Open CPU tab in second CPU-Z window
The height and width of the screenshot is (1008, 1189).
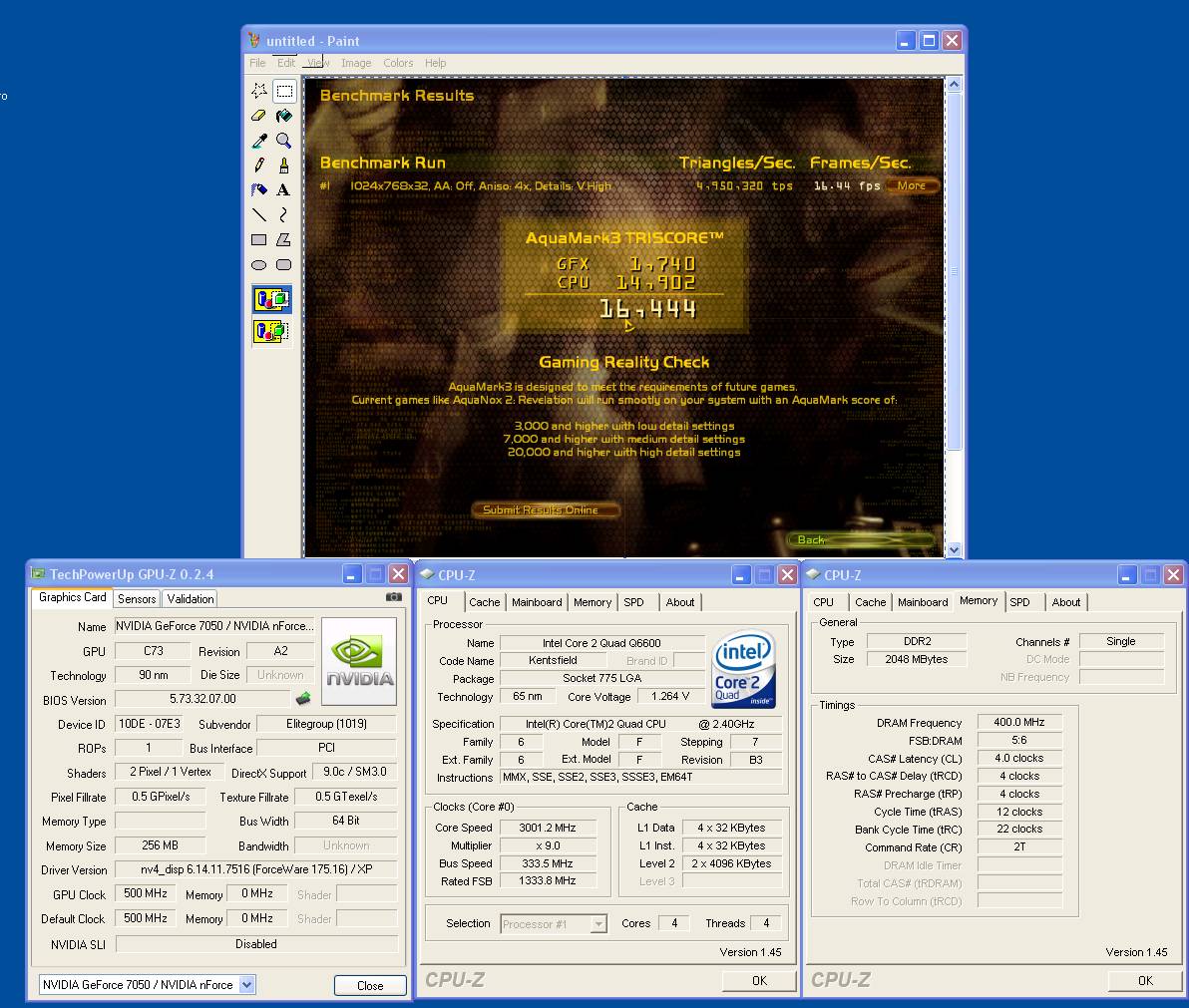(824, 602)
